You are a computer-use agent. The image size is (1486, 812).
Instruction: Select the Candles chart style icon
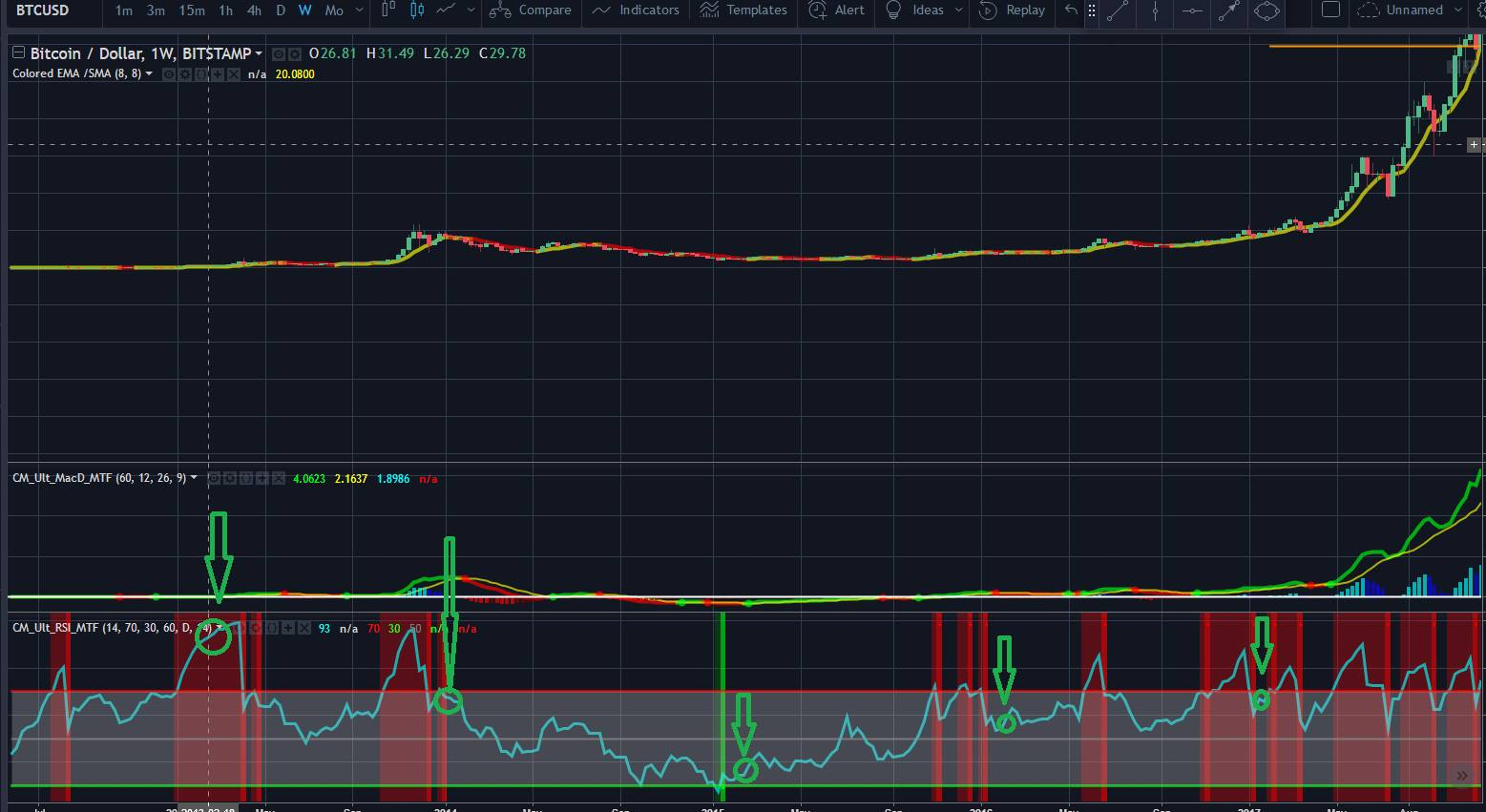click(417, 10)
